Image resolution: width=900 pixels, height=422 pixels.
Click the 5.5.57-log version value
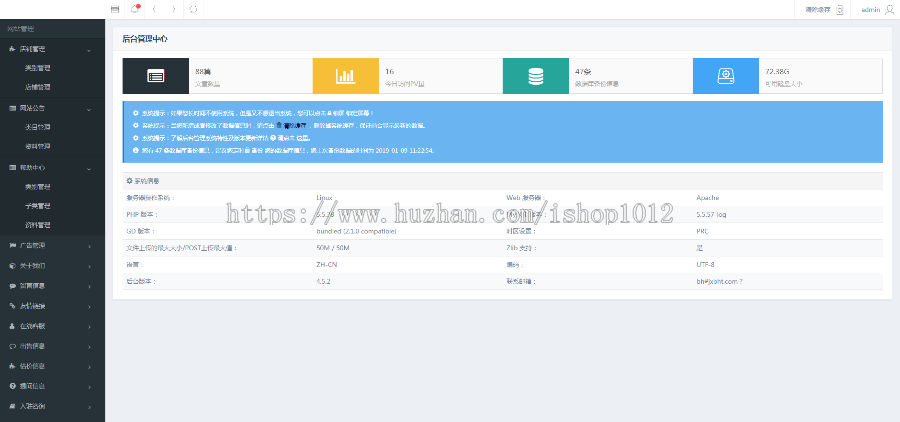click(711, 214)
